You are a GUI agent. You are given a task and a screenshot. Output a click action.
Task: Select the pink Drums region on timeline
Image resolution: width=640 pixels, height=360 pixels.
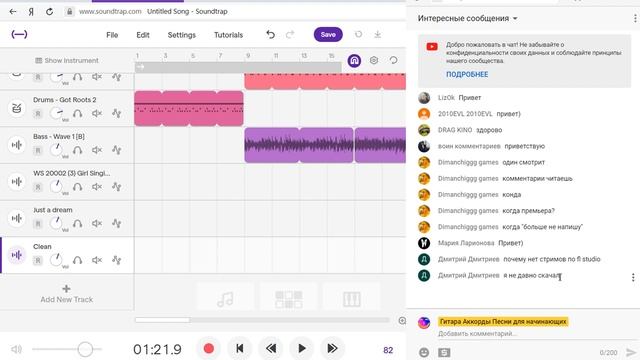[x=189, y=109]
